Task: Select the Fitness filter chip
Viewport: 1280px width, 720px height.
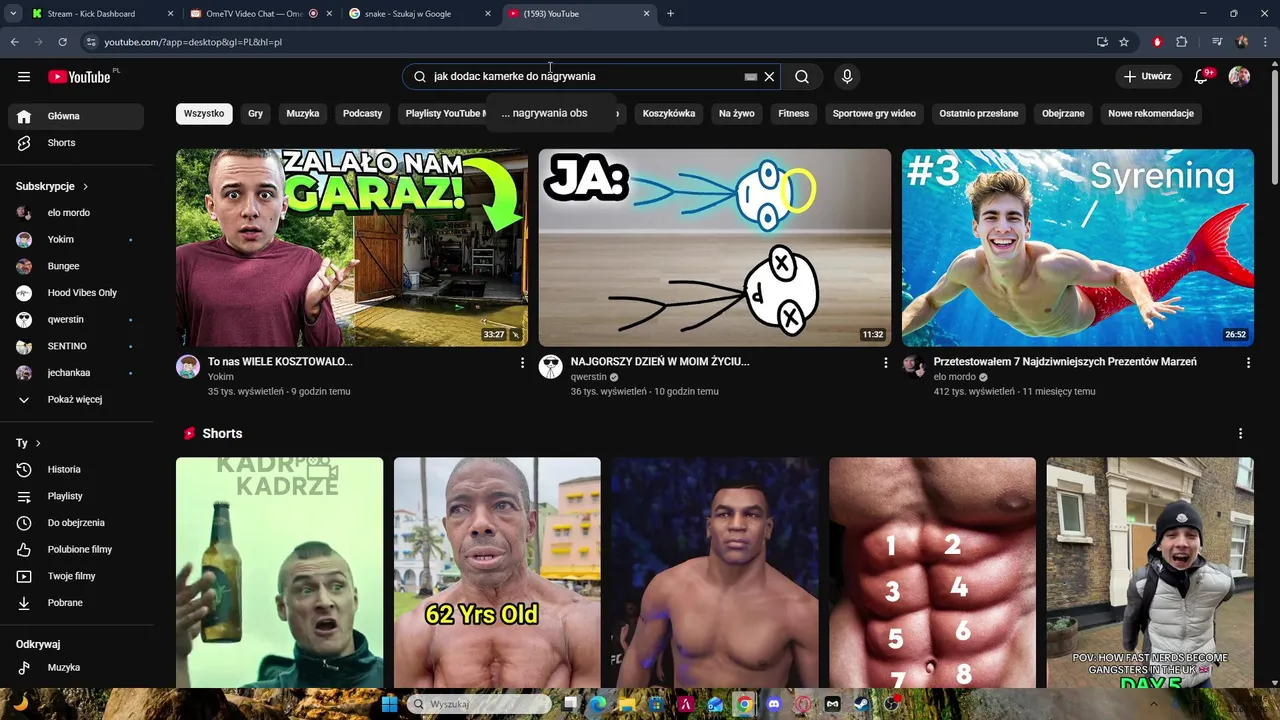Action: (x=793, y=114)
